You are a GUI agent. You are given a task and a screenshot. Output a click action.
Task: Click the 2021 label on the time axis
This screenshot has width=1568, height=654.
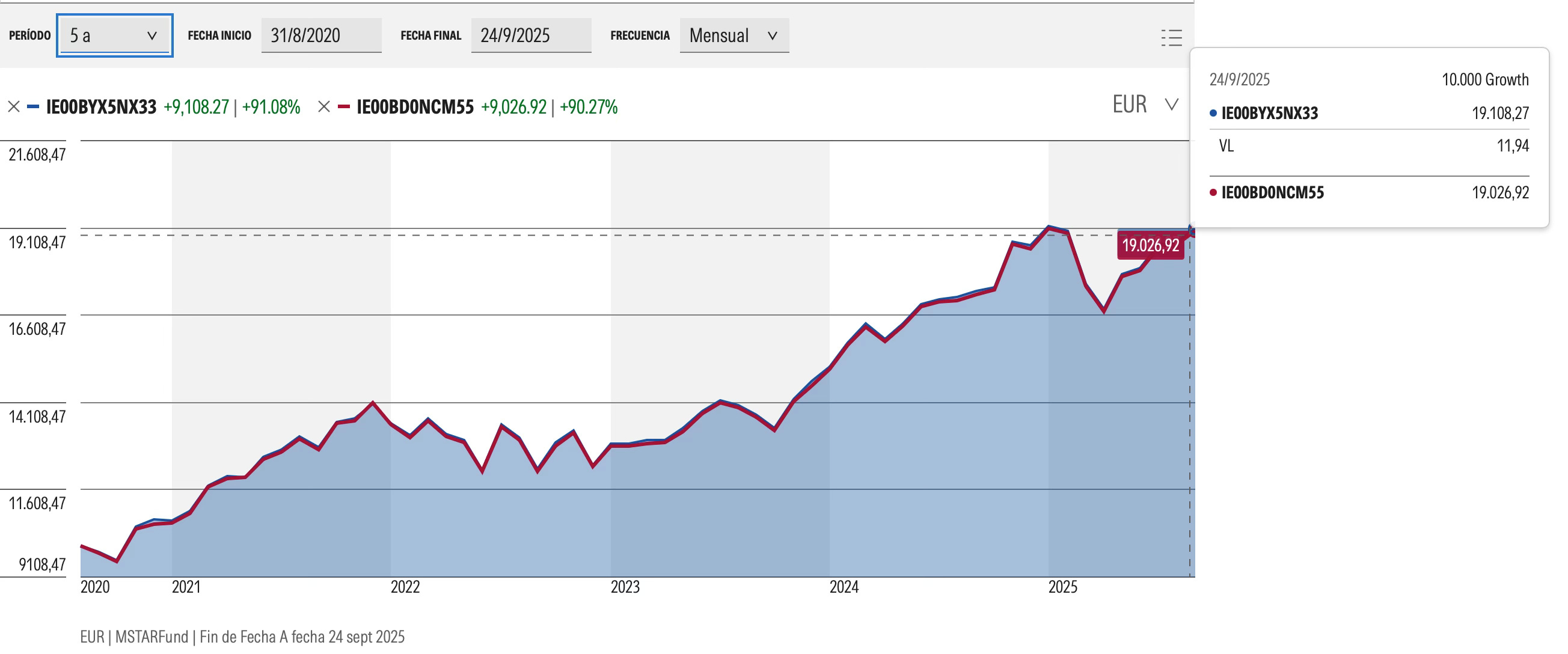186,587
